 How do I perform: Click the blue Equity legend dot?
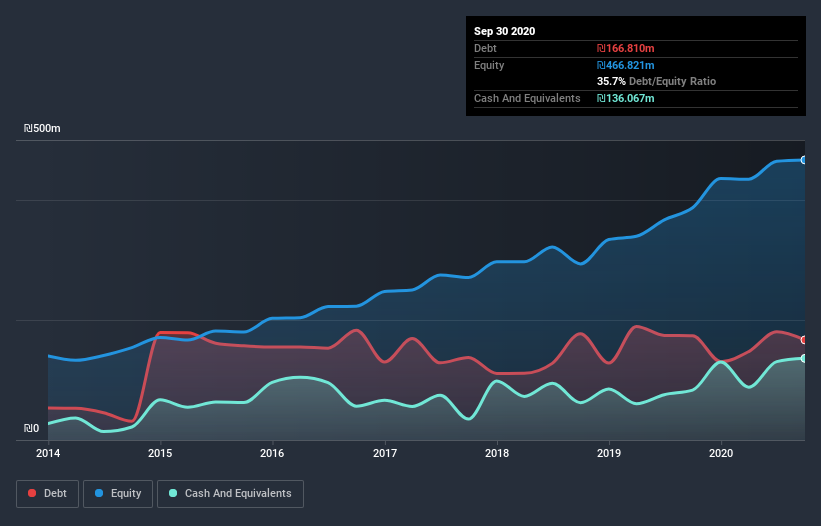pyautogui.click(x=99, y=493)
